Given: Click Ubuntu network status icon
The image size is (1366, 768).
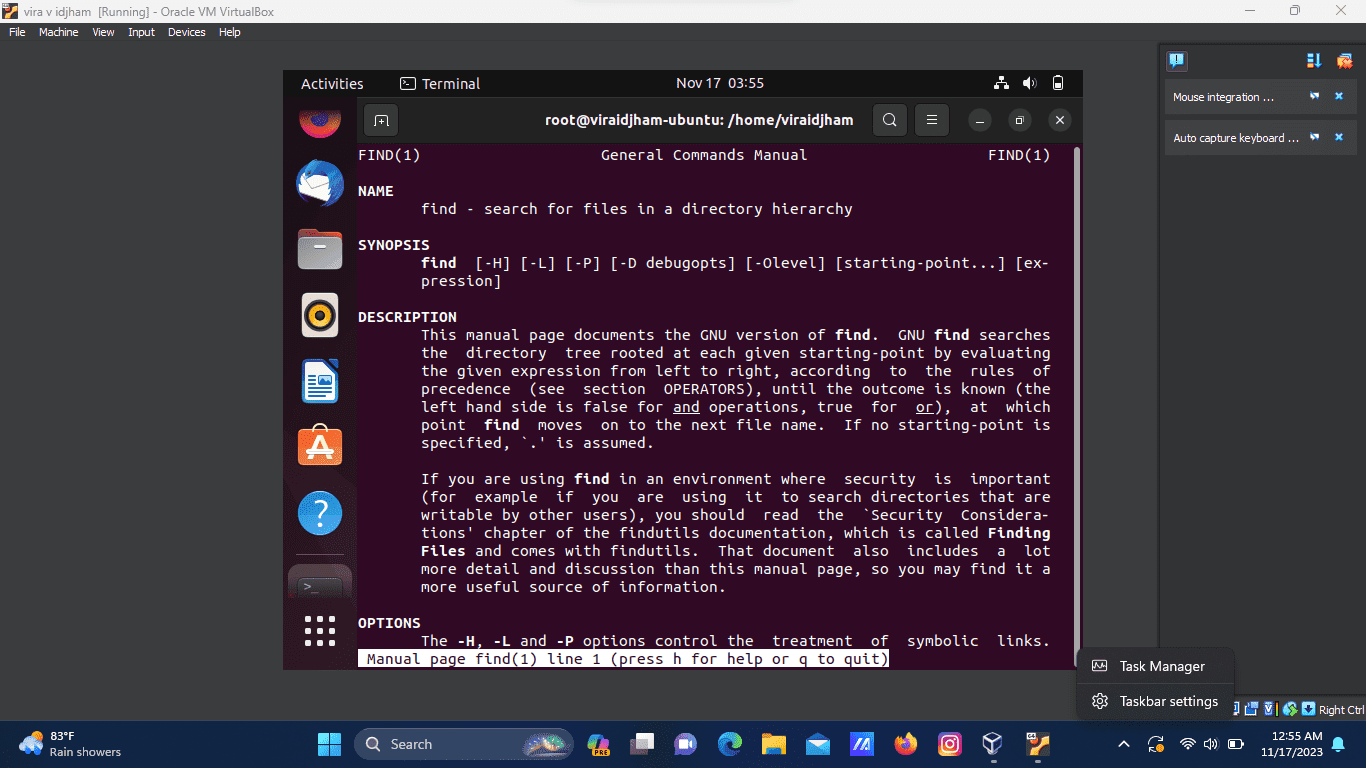Looking at the screenshot, I should [1001, 83].
